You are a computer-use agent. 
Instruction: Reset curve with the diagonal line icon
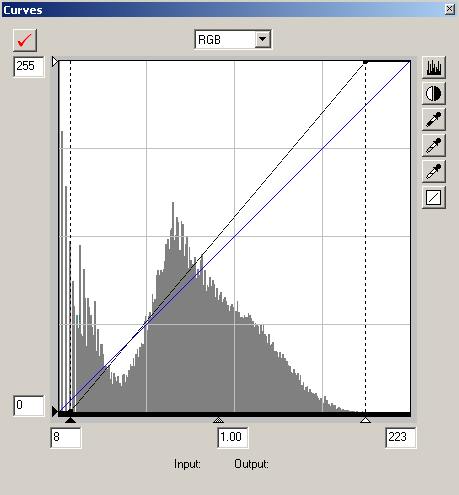tap(434, 197)
